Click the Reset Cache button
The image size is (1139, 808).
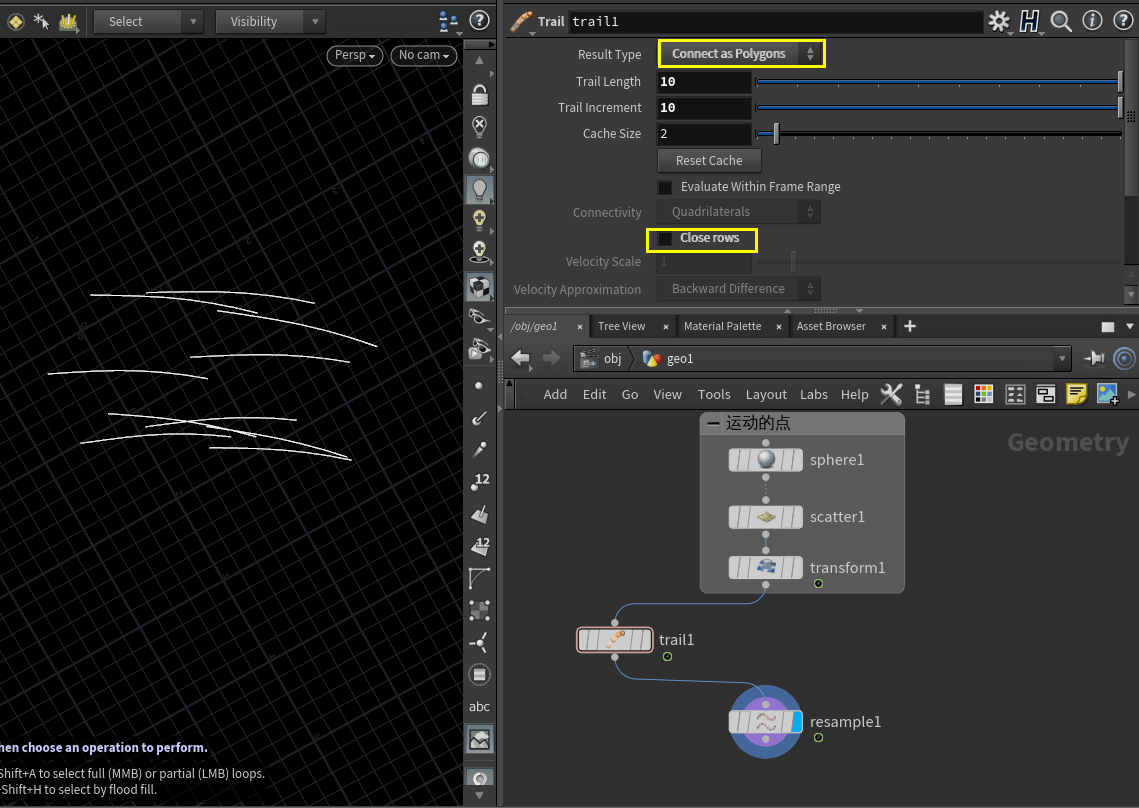pyautogui.click(x=709, y=161)
